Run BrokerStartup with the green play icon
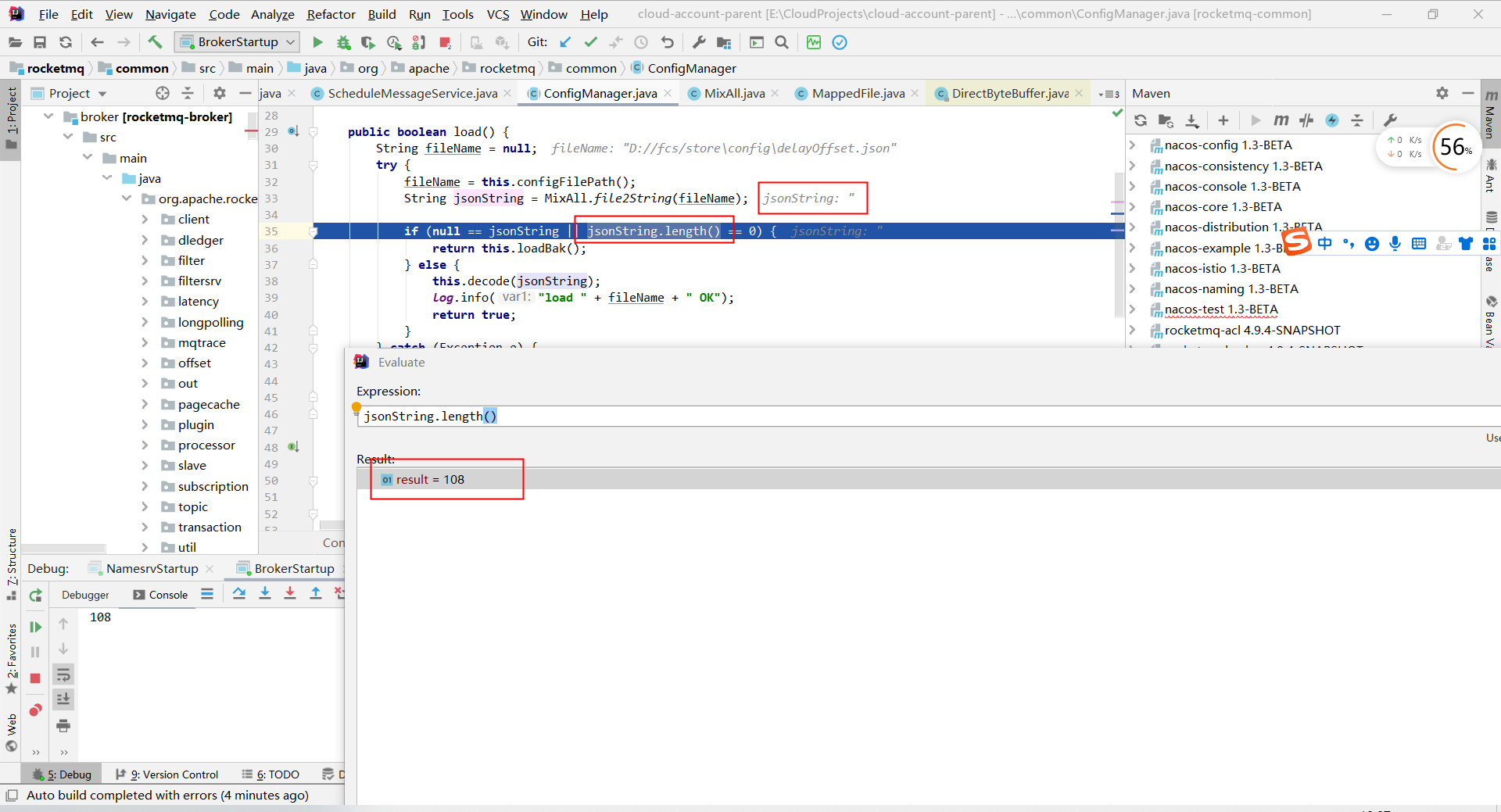This screenshot has width=1501, height=812. tap(317, 42)
